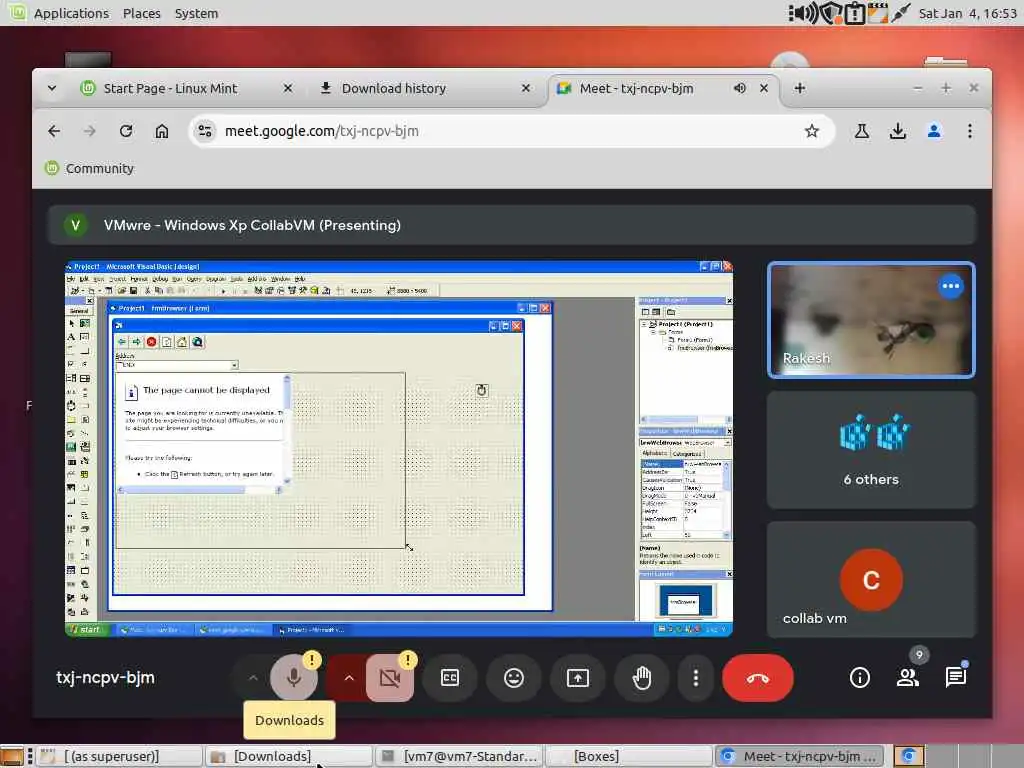Open the Chrome three-dot menu
Image resolution: width=1024 pixels, height=768 pixels.
pyautogui.click(x=970, y=131)
